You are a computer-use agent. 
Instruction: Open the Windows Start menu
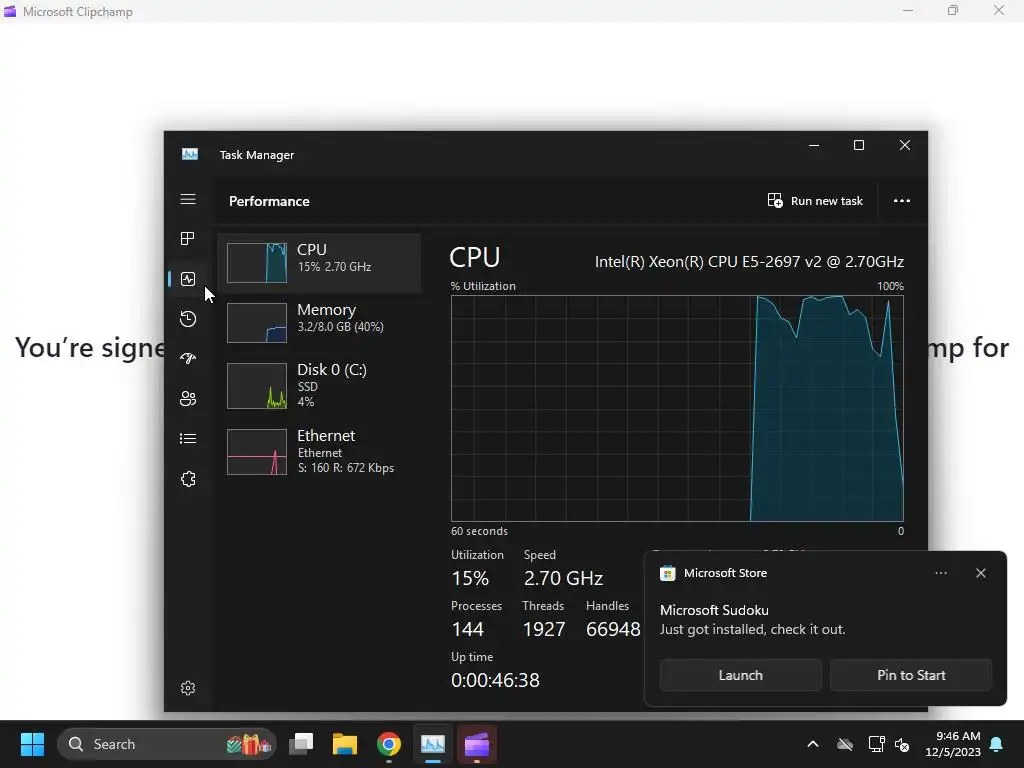point(32,744)
